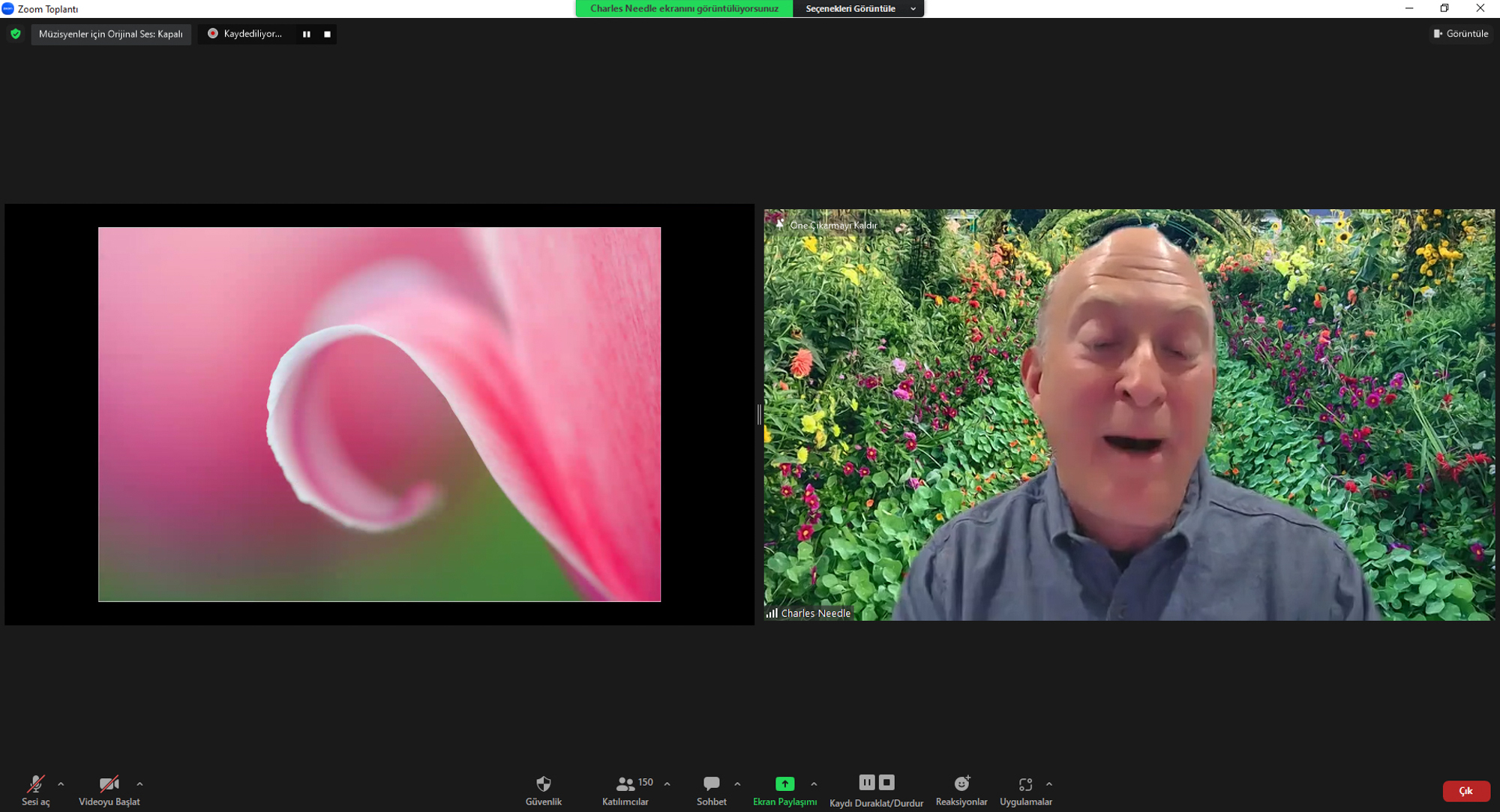The height and width of the screenshot is (812, 1500).
Task: Pause recording in bottom toolbar
Action: tap(866, 782)
